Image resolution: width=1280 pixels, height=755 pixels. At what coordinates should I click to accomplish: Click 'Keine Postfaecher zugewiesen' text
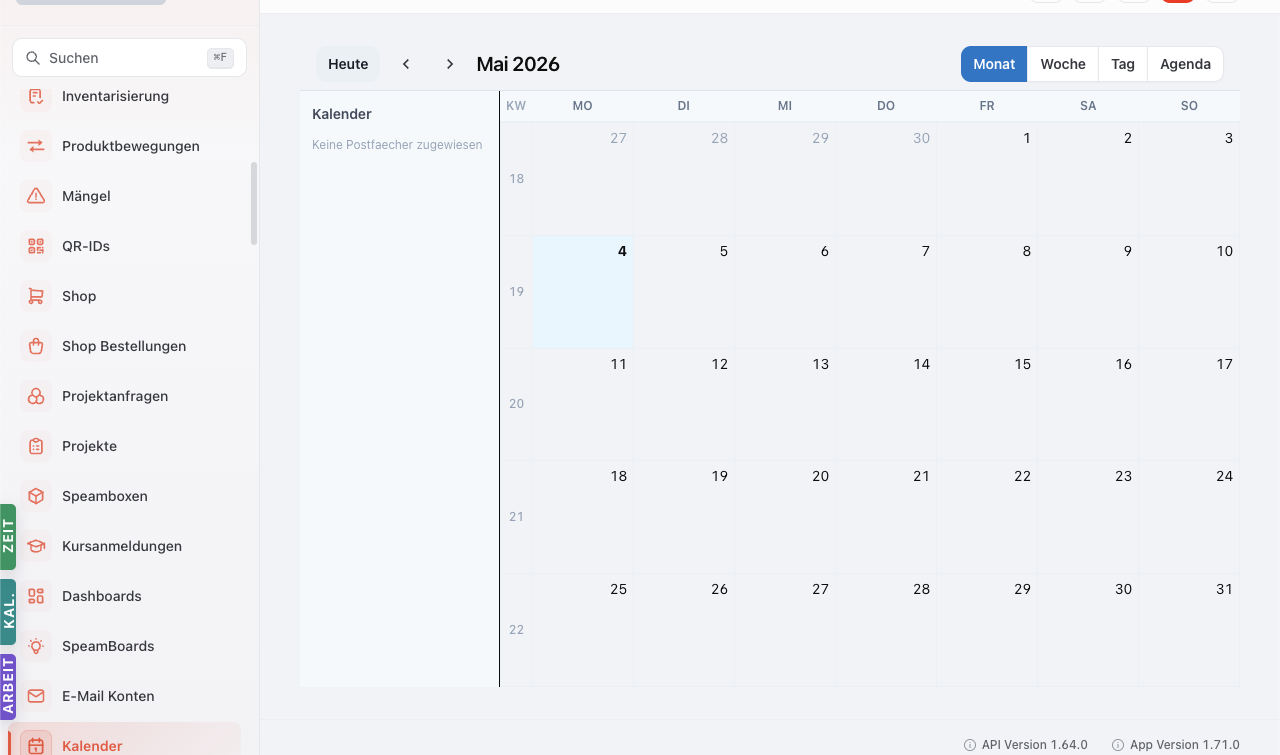[397, 145]
